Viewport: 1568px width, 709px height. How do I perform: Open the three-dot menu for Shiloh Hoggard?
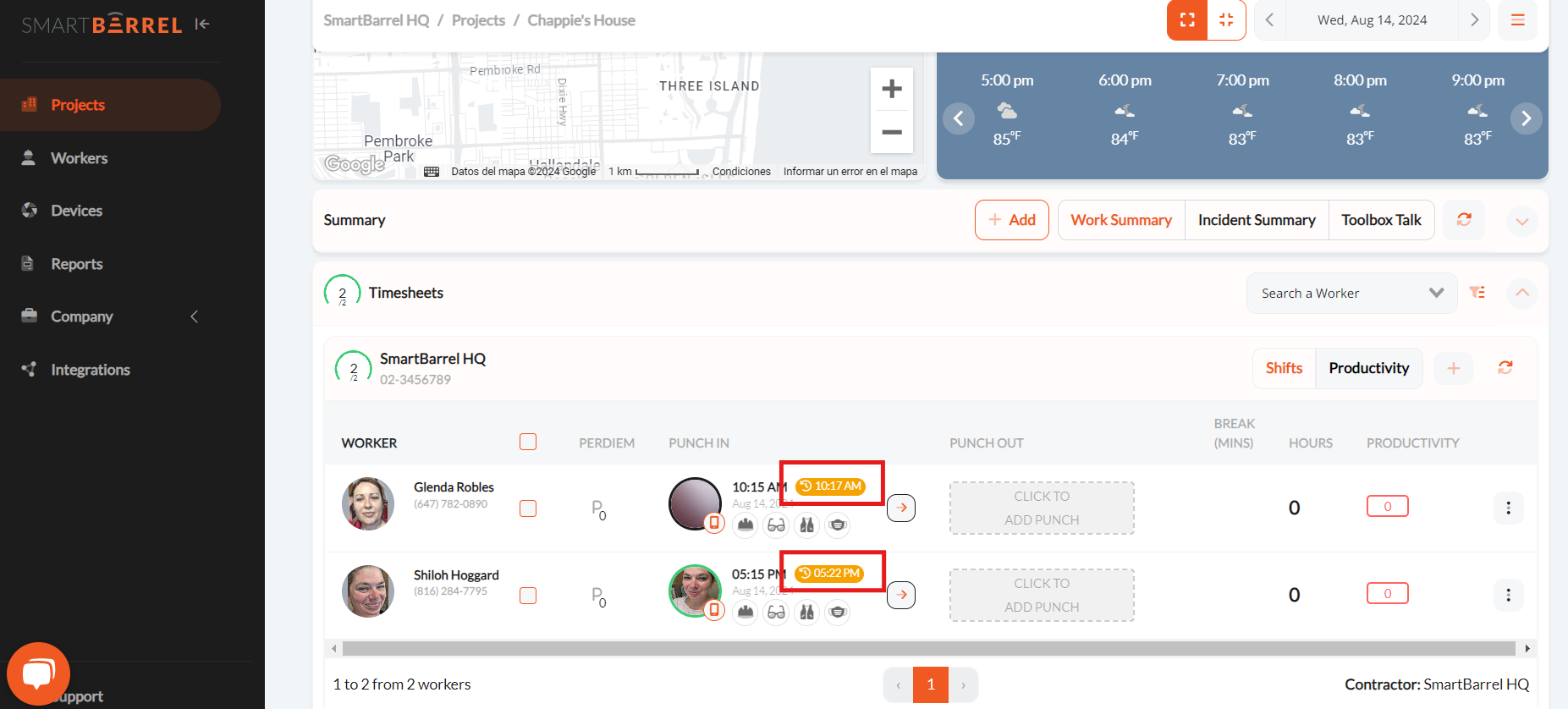click(1508, 595)
